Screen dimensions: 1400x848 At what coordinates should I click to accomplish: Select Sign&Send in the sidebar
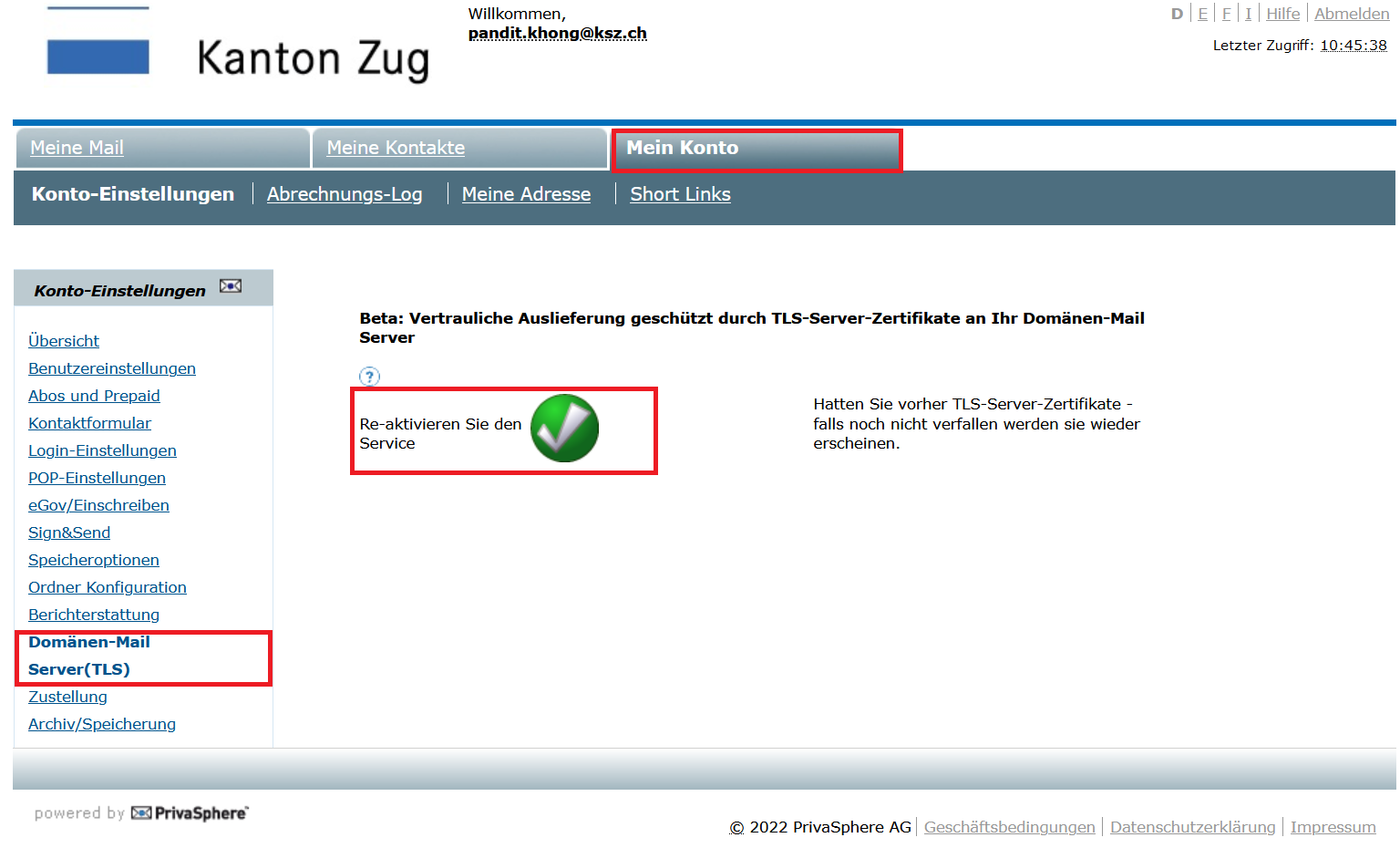[69, 533]
